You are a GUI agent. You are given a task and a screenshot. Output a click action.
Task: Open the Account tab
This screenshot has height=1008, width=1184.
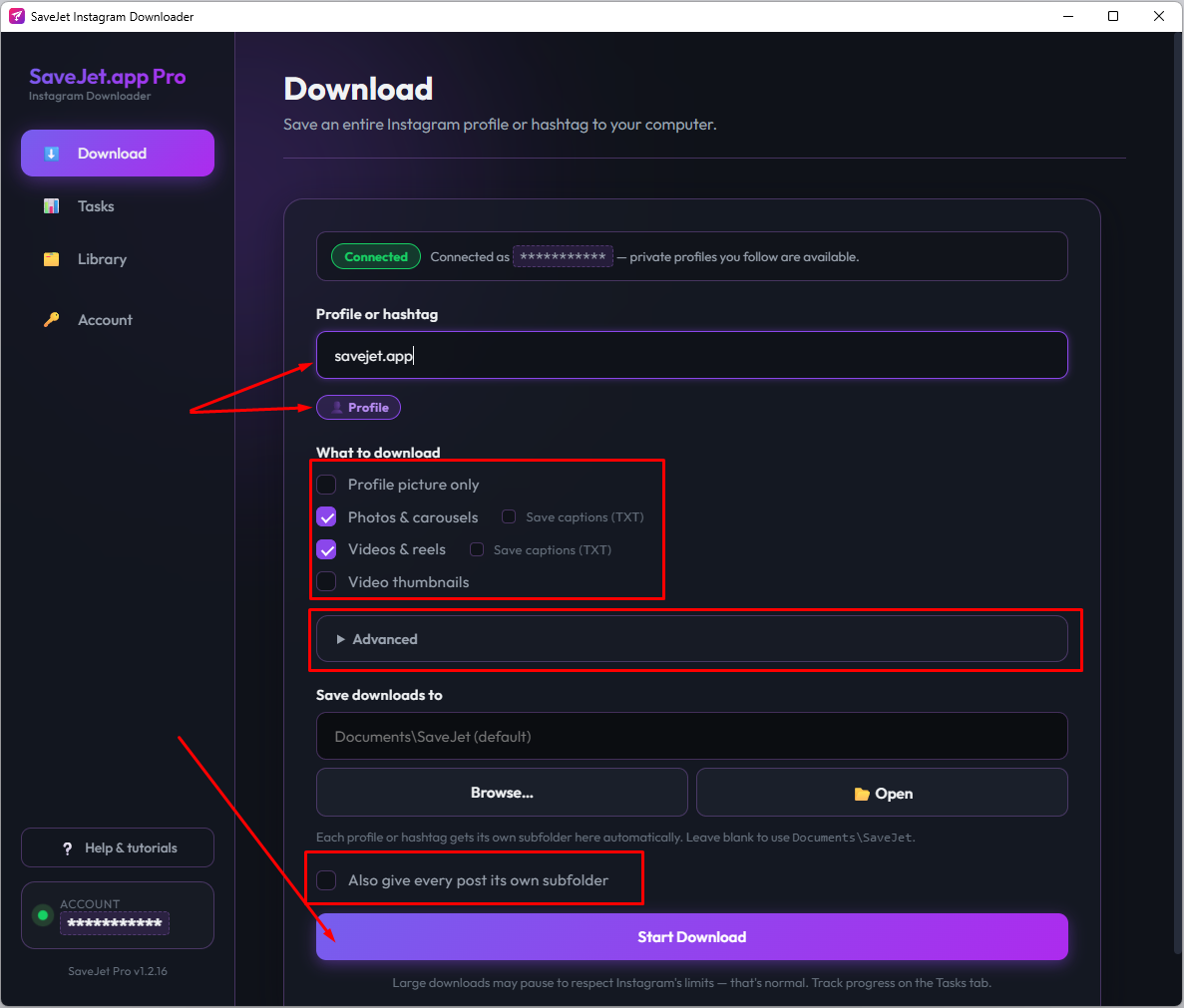point(118,319)
